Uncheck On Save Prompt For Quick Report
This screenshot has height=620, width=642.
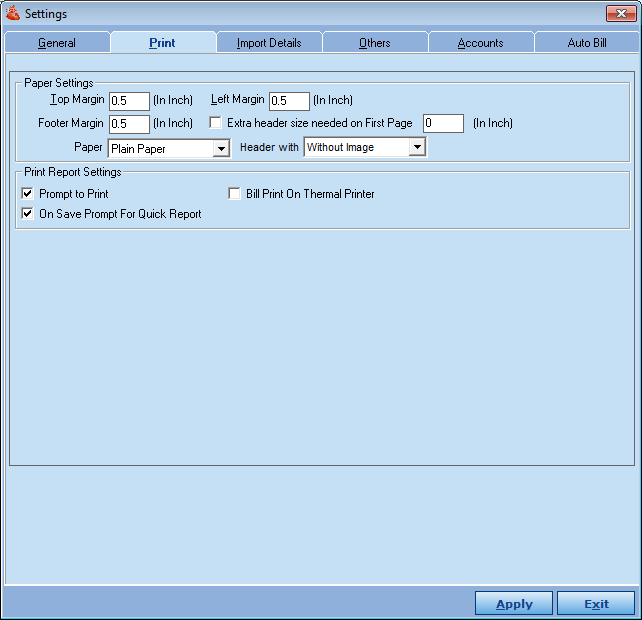(28, 213)
